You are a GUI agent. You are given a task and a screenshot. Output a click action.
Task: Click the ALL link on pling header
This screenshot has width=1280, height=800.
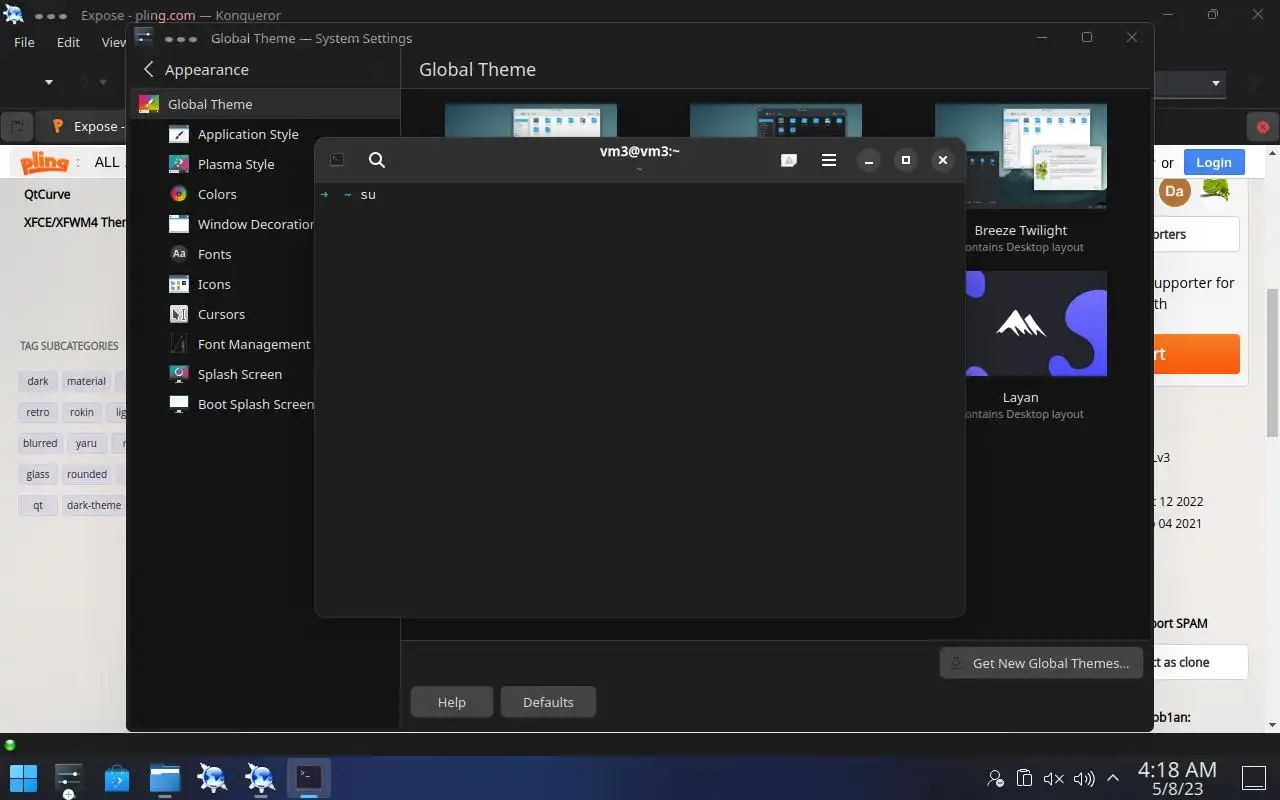pyautogui.click(x=107, y=162)
